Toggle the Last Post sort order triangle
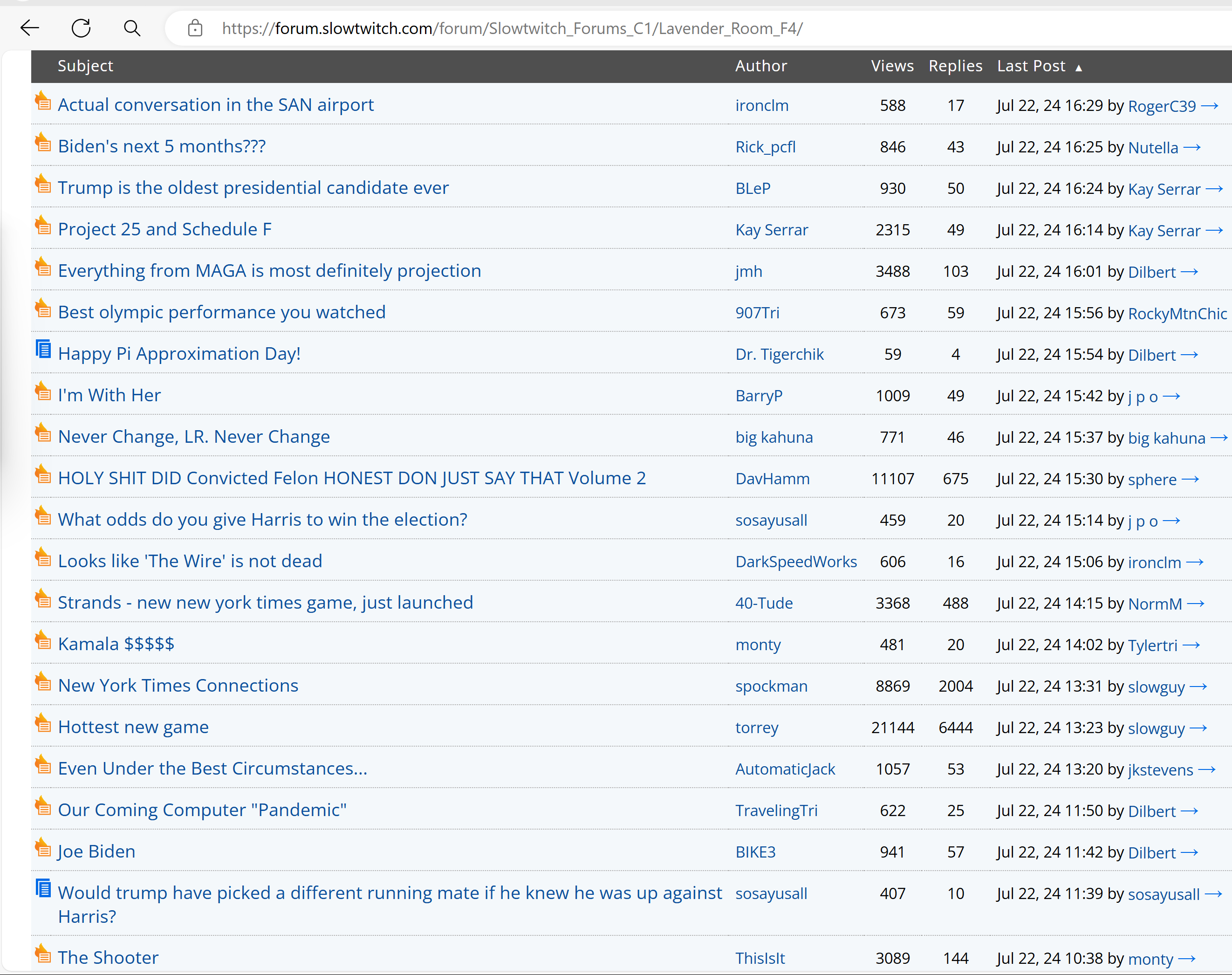The height and width of the screenshot is (975, 1232). (x=1079, y=67)
